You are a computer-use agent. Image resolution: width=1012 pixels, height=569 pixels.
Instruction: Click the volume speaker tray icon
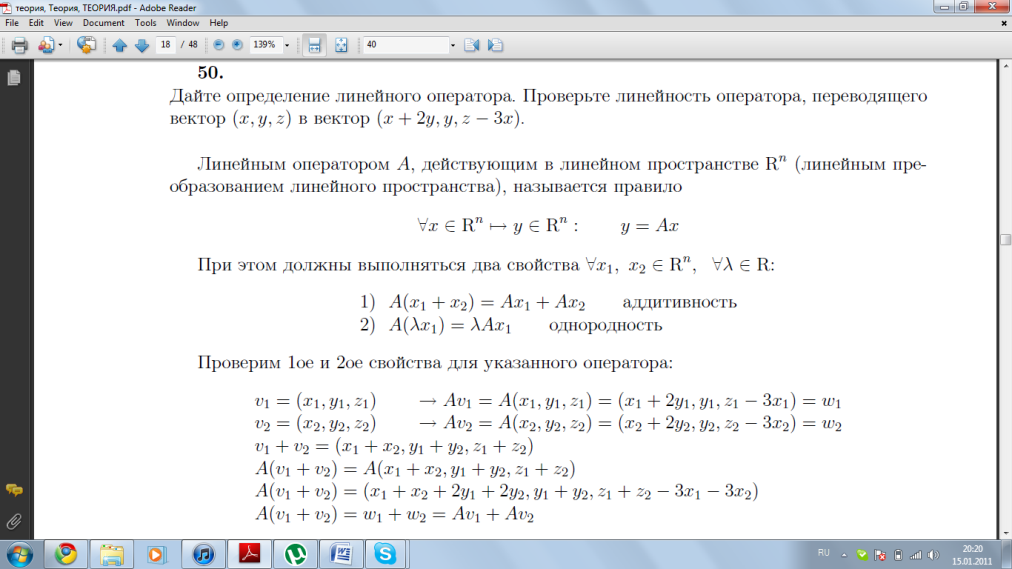[x=933, y=555]
